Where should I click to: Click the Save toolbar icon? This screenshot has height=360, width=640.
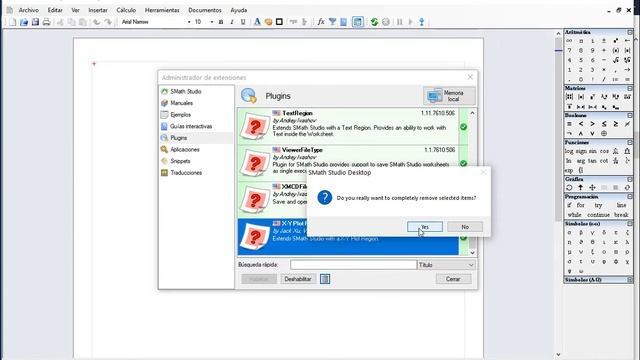(35, 22)
